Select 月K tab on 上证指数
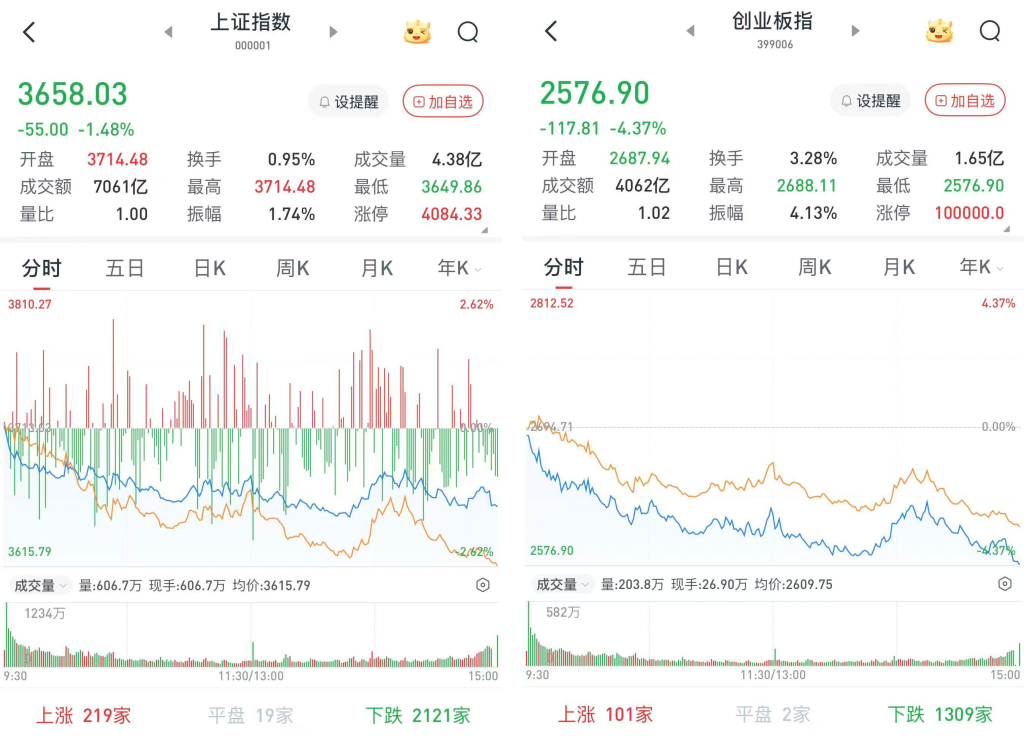1024x738 pixels. point(377,268)
